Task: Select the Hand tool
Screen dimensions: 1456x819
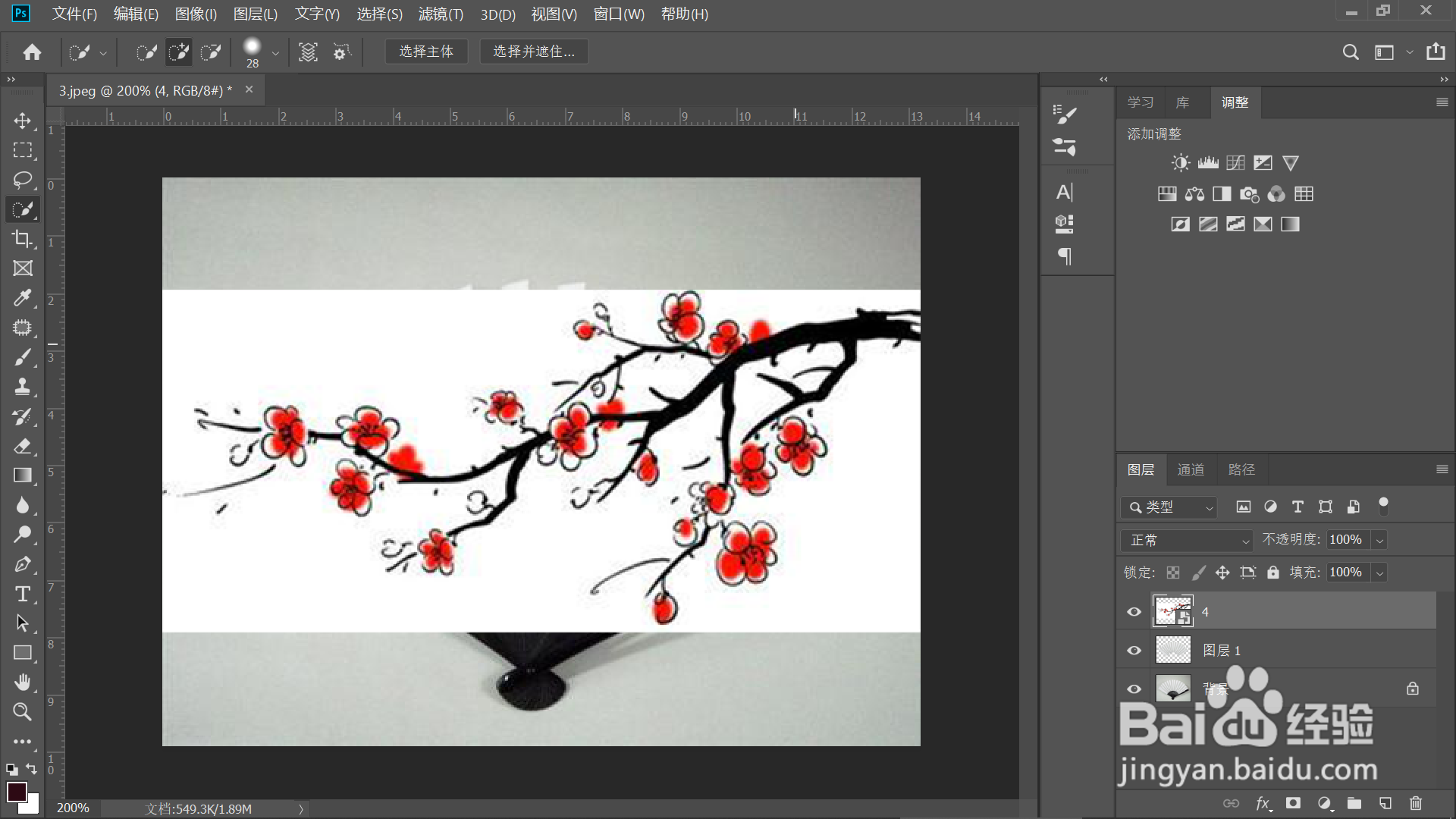Action: [23, 682]
